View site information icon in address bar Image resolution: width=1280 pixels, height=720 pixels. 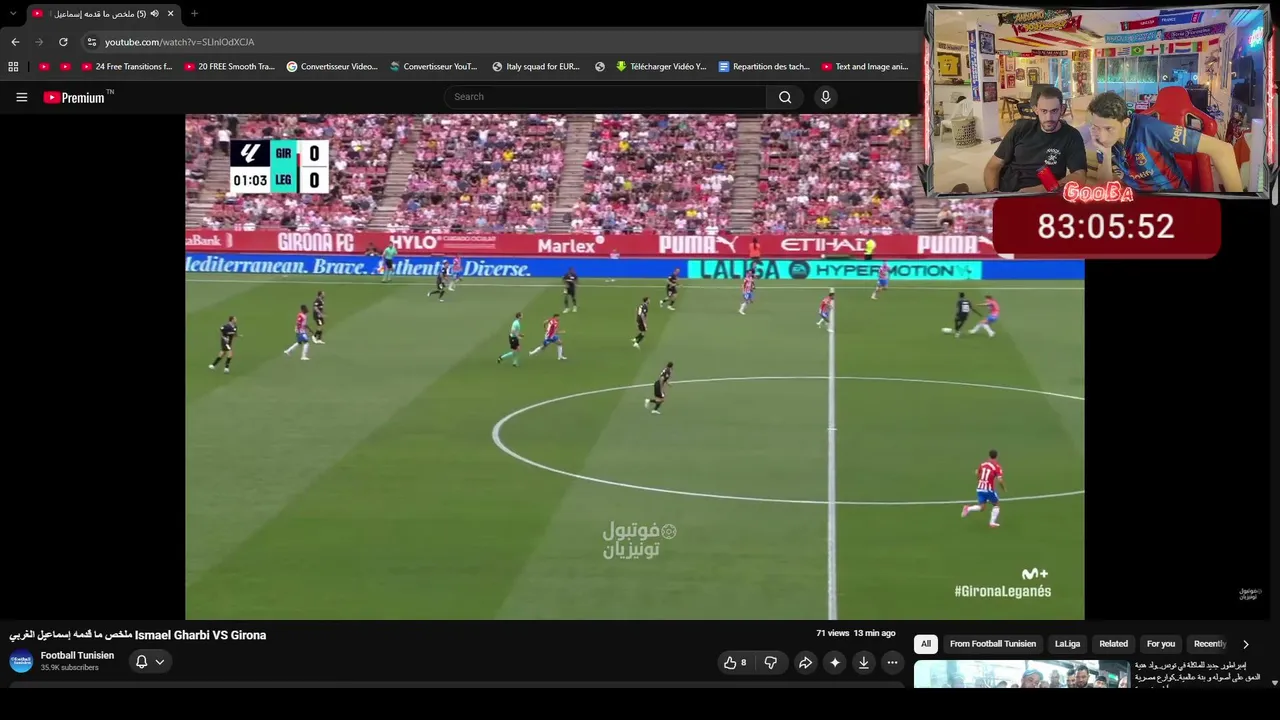point(92,42)
